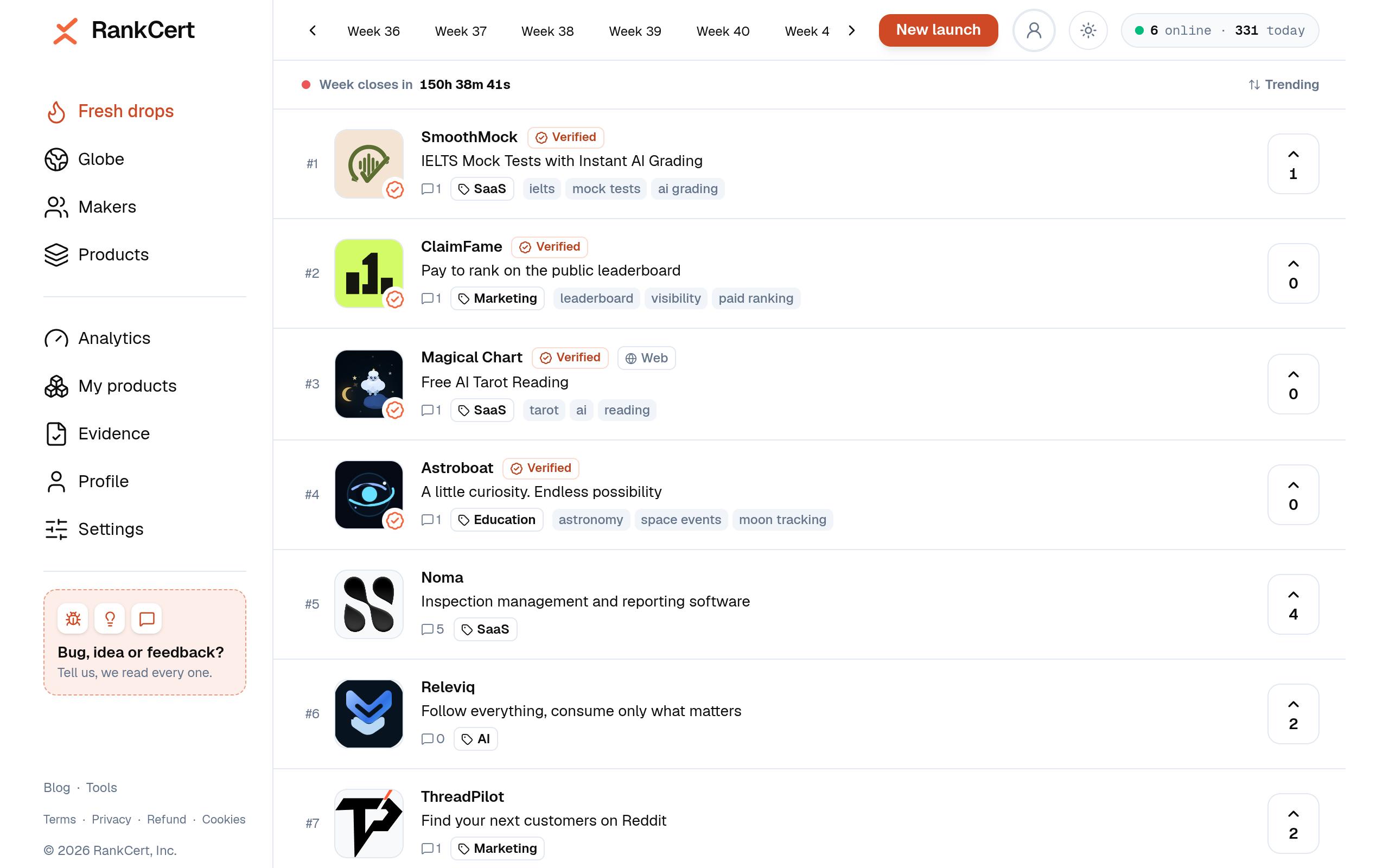Click the feedback chat bubble icon

146,618
